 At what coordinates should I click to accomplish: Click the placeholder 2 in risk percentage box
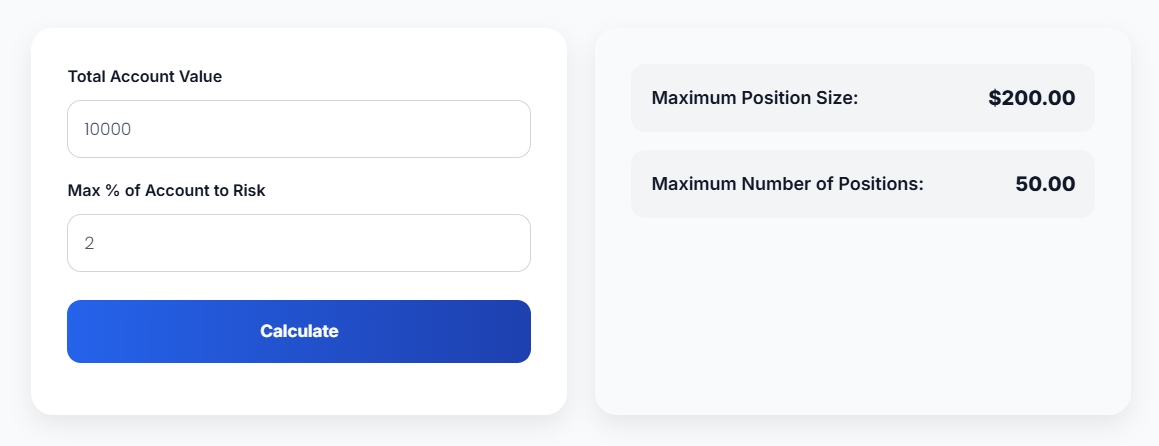[x=89, y=243]
